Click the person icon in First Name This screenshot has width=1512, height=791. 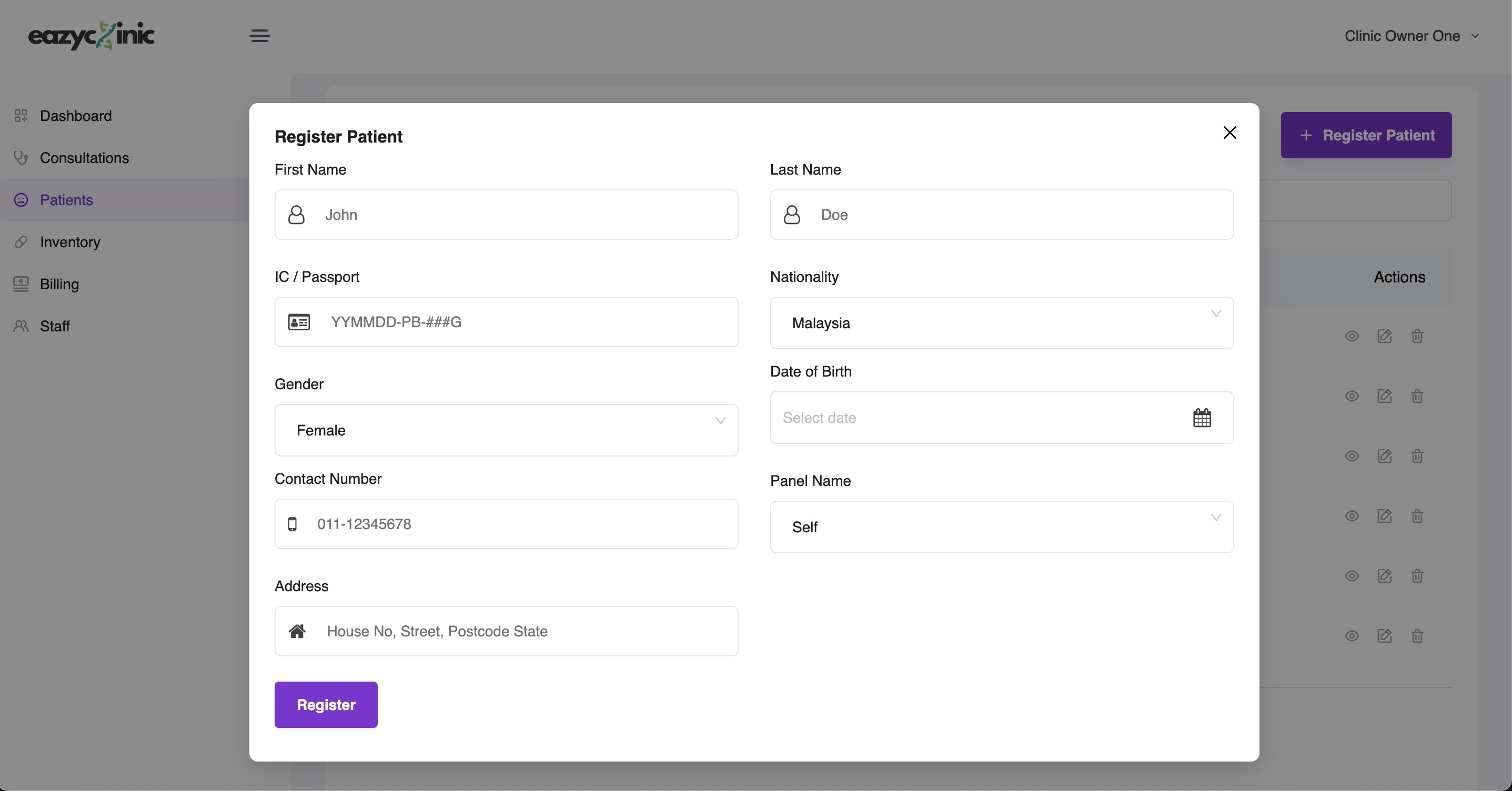pyautogui.click(x=296, y=215)
